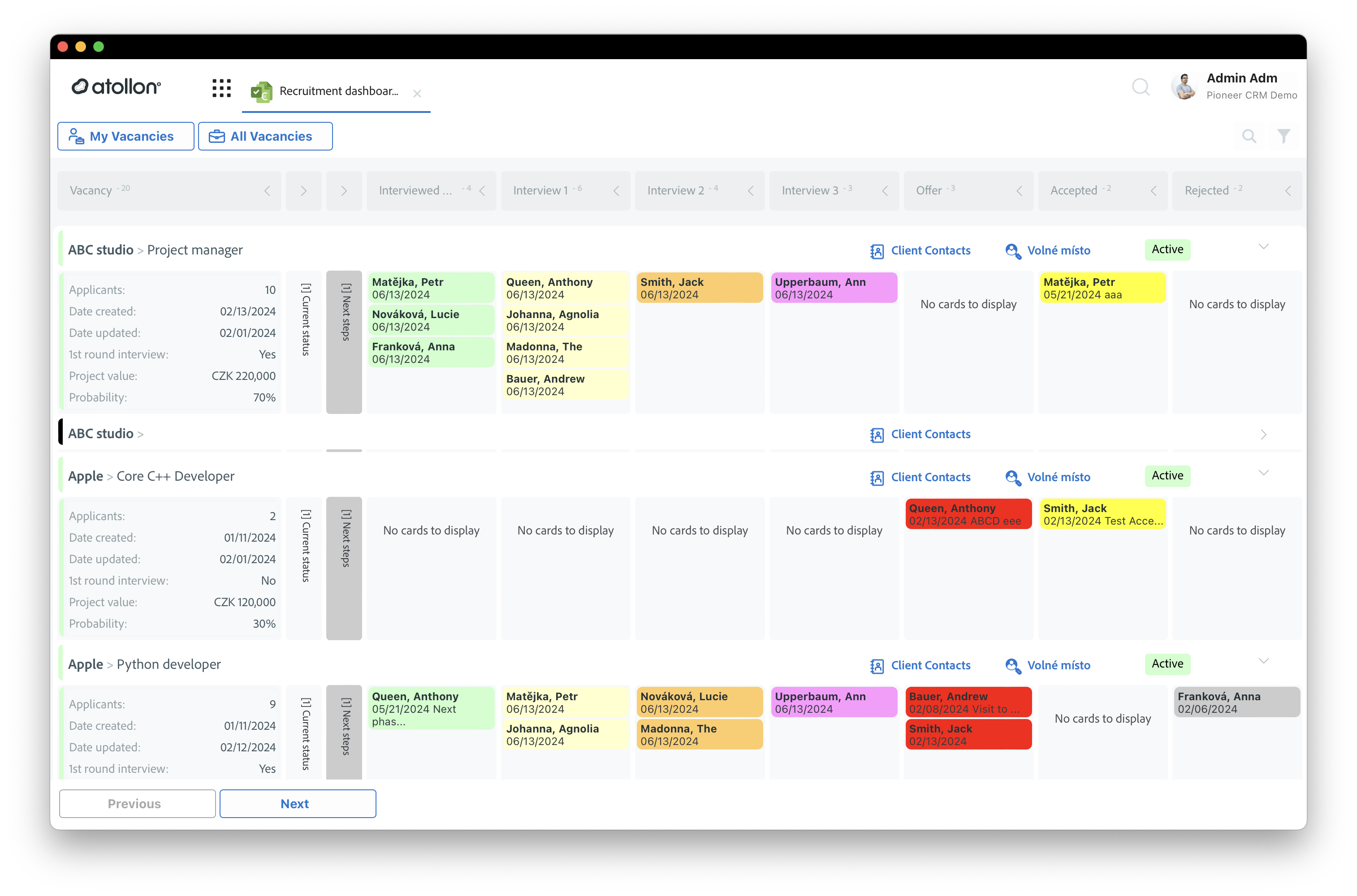Expand the ABC studio row with the right chevron
This screenshot has width=1357, height=896.
click(x=1264, y=434)
